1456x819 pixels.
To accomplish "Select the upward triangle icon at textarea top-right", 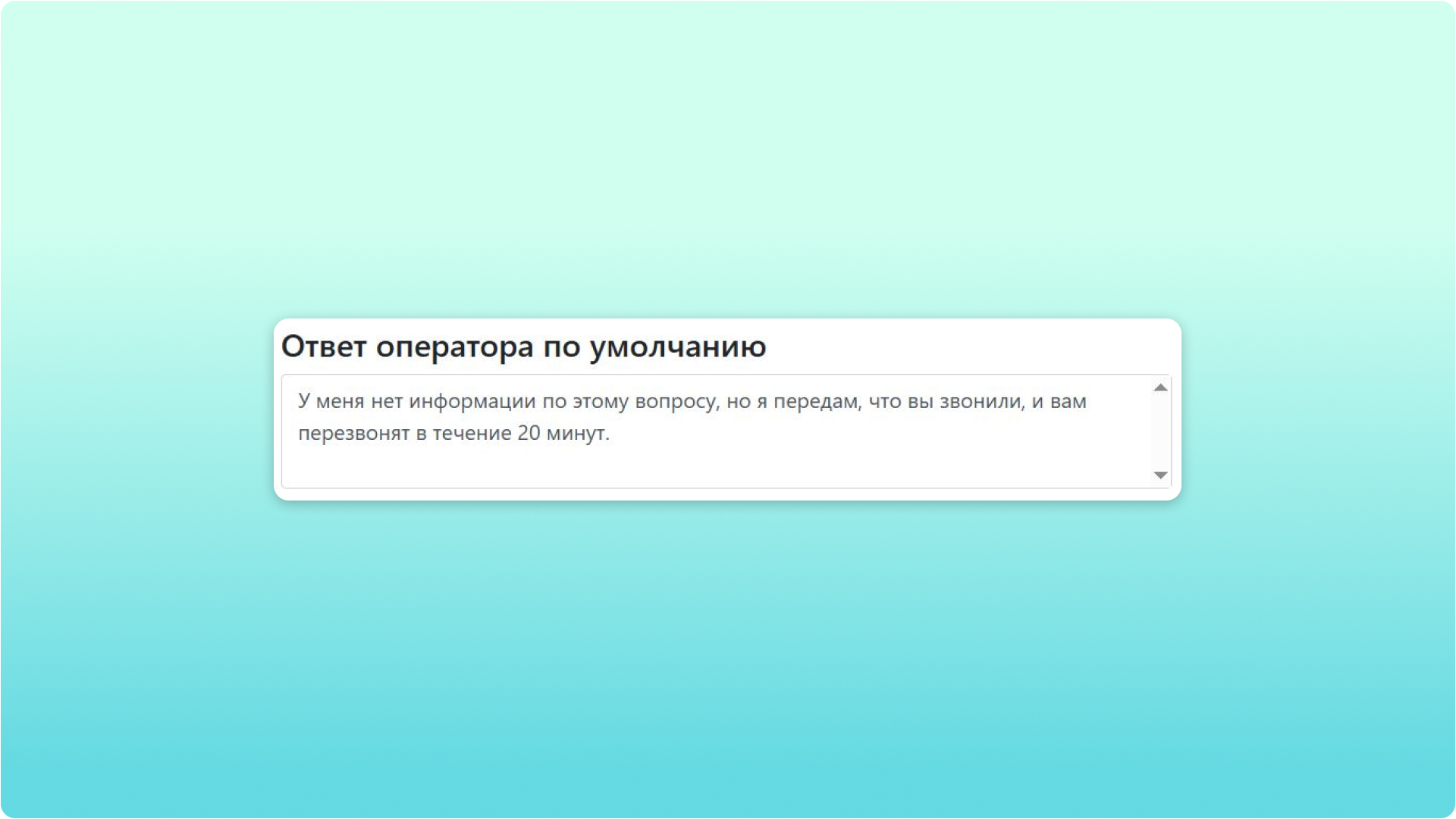I will point(1159,389).
